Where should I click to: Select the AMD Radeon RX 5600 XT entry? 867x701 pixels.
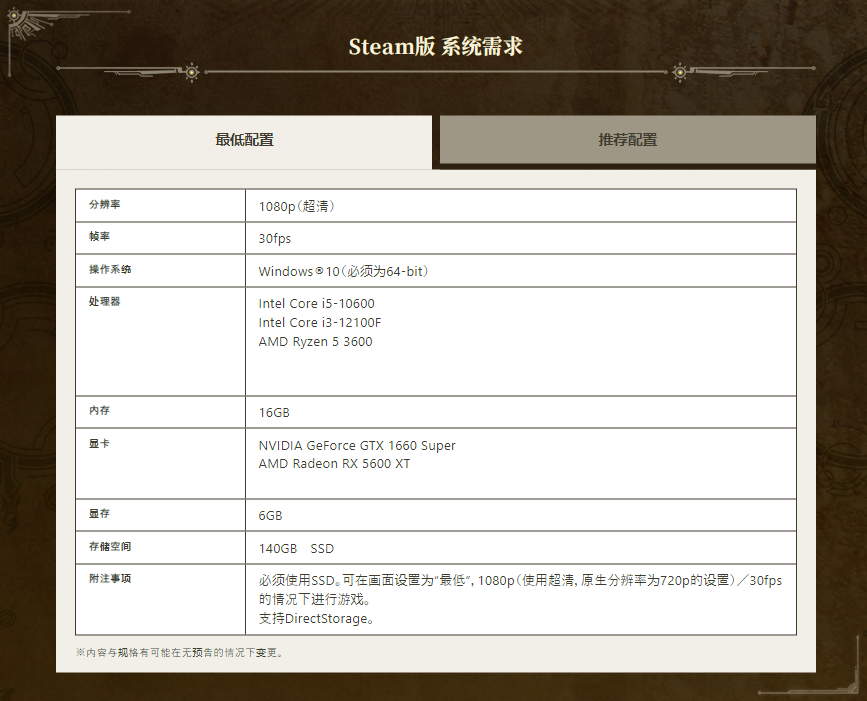click(334, 464)
